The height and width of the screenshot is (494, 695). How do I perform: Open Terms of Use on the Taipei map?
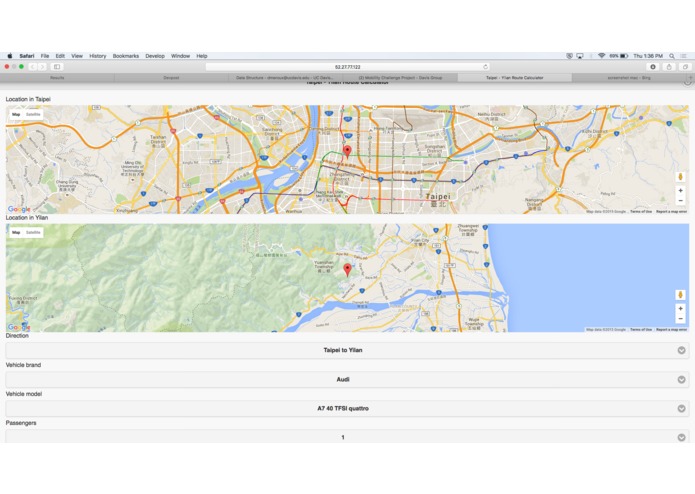641,212
